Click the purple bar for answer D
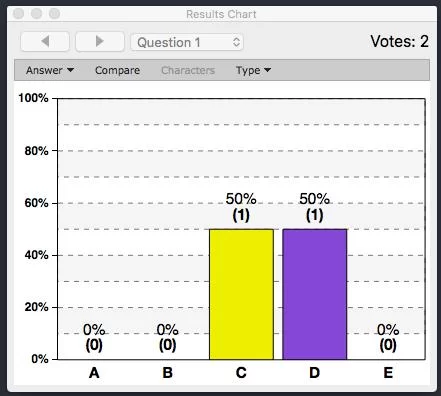441x396 pixels. click(315, 294)
